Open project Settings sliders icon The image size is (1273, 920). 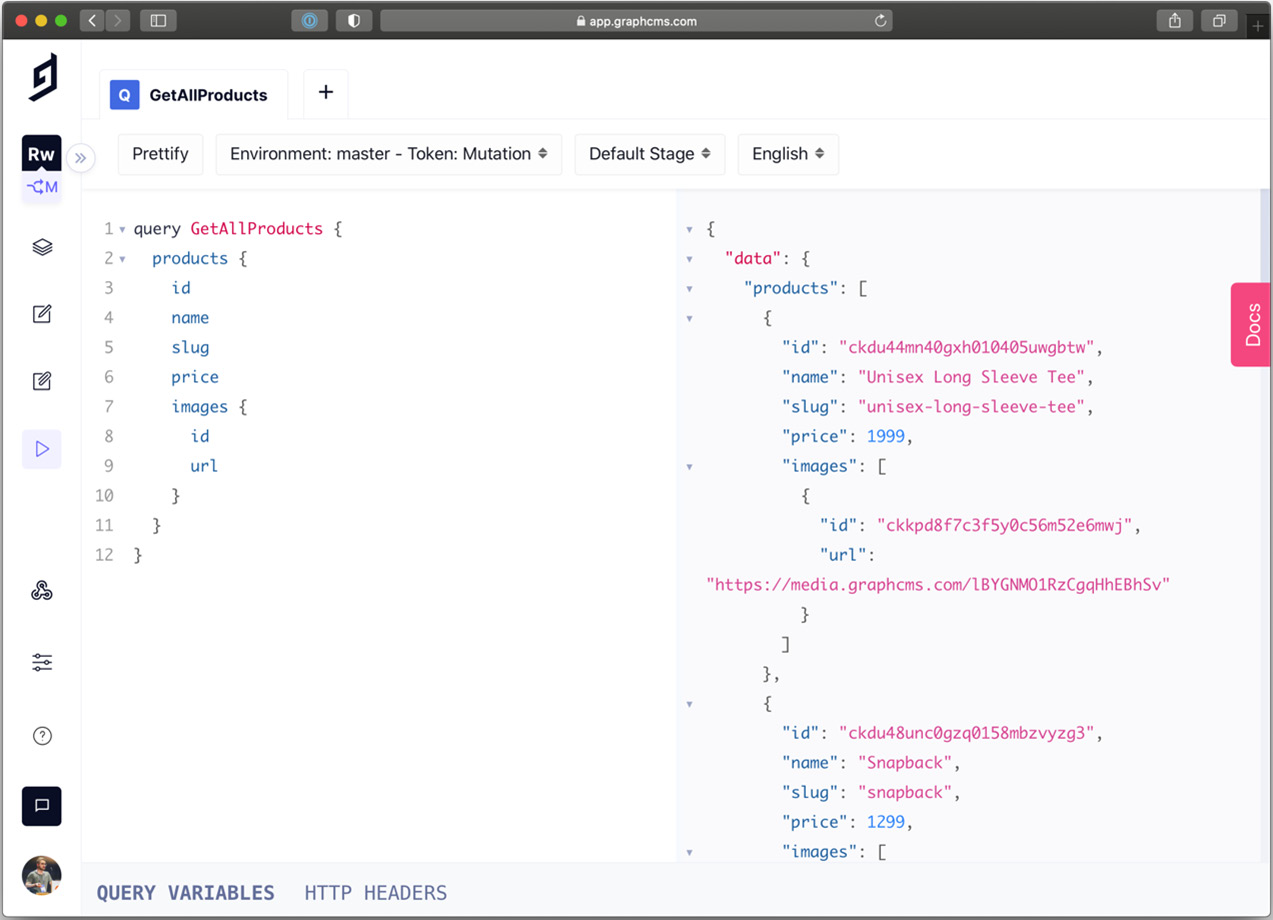coord(41,661)
